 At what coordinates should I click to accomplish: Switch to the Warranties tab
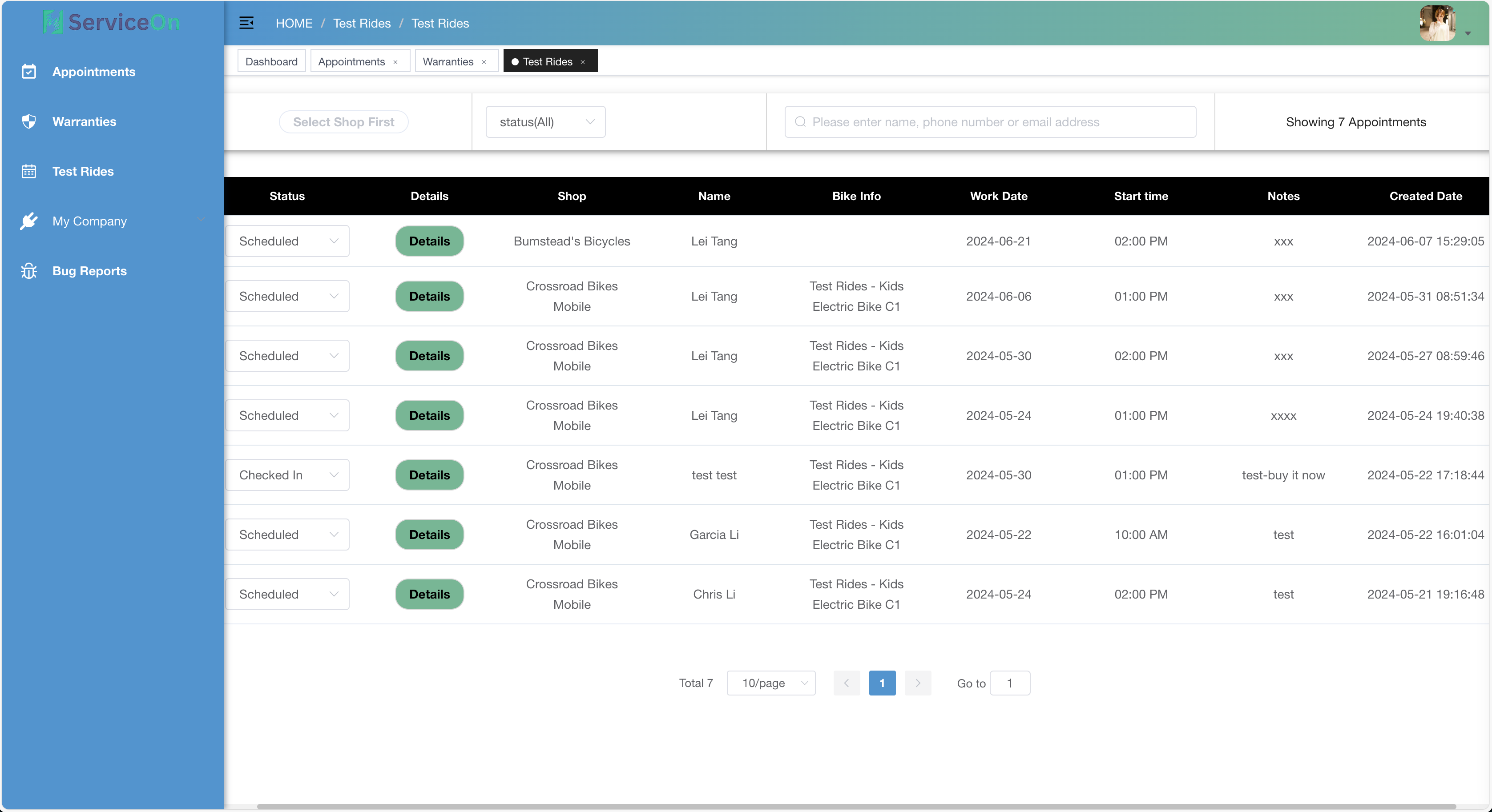(448, 61)
